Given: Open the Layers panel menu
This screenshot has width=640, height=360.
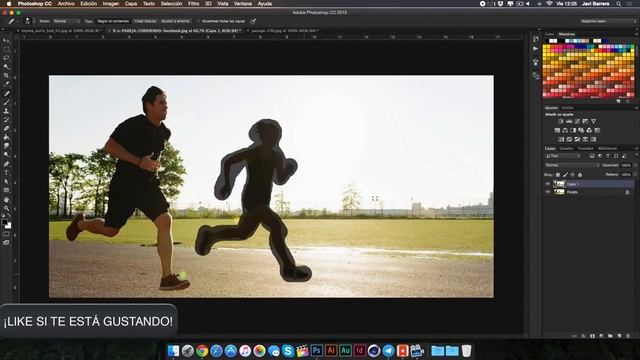Looking at the screenshot, I should (636, 148).
